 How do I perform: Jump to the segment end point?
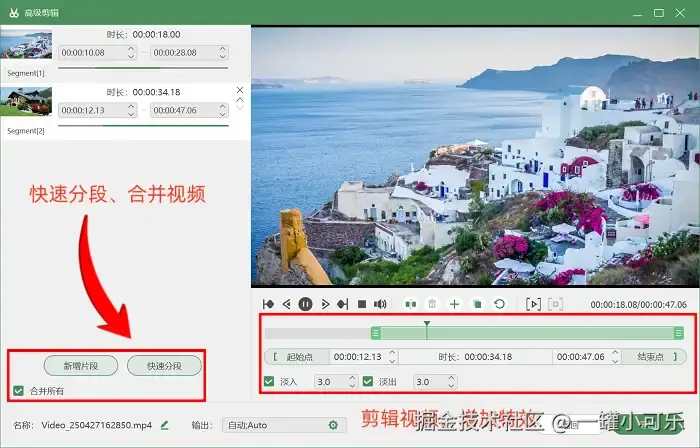(343, 304)
